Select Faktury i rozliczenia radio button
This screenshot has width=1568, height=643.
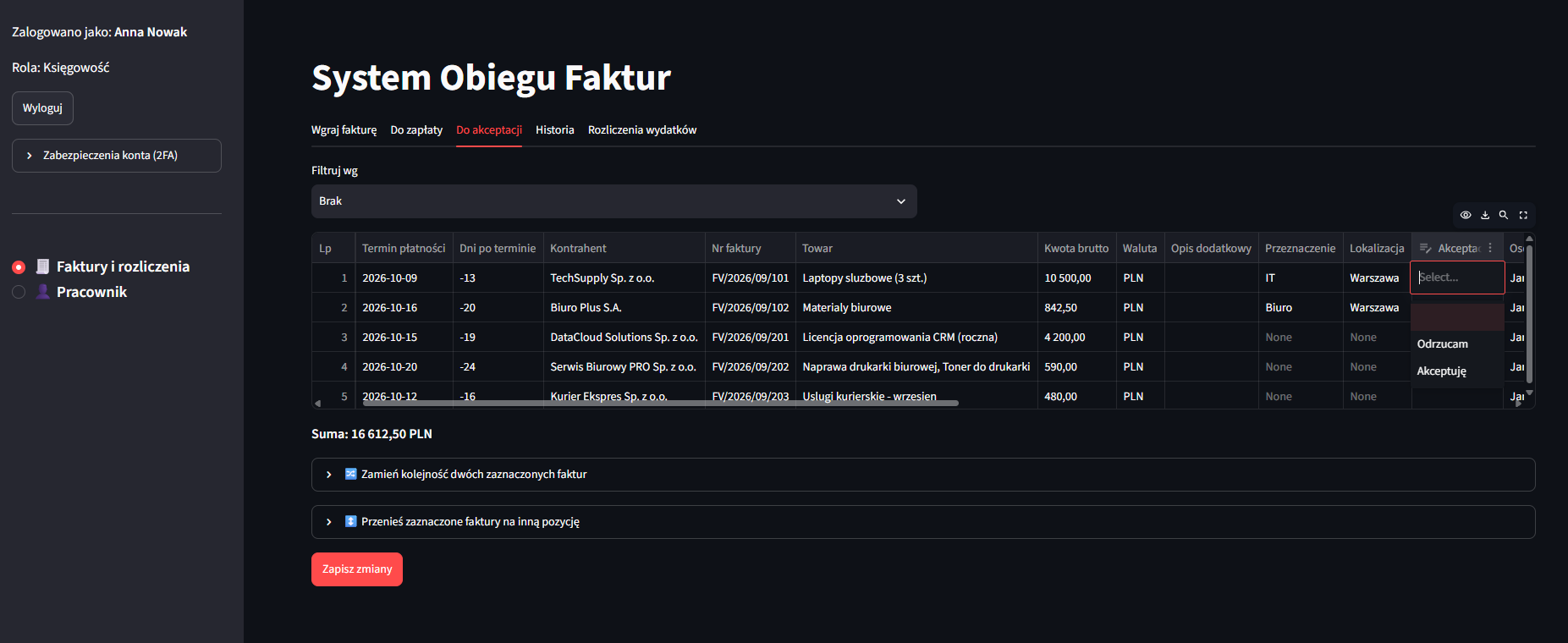[x=19, y=267]
